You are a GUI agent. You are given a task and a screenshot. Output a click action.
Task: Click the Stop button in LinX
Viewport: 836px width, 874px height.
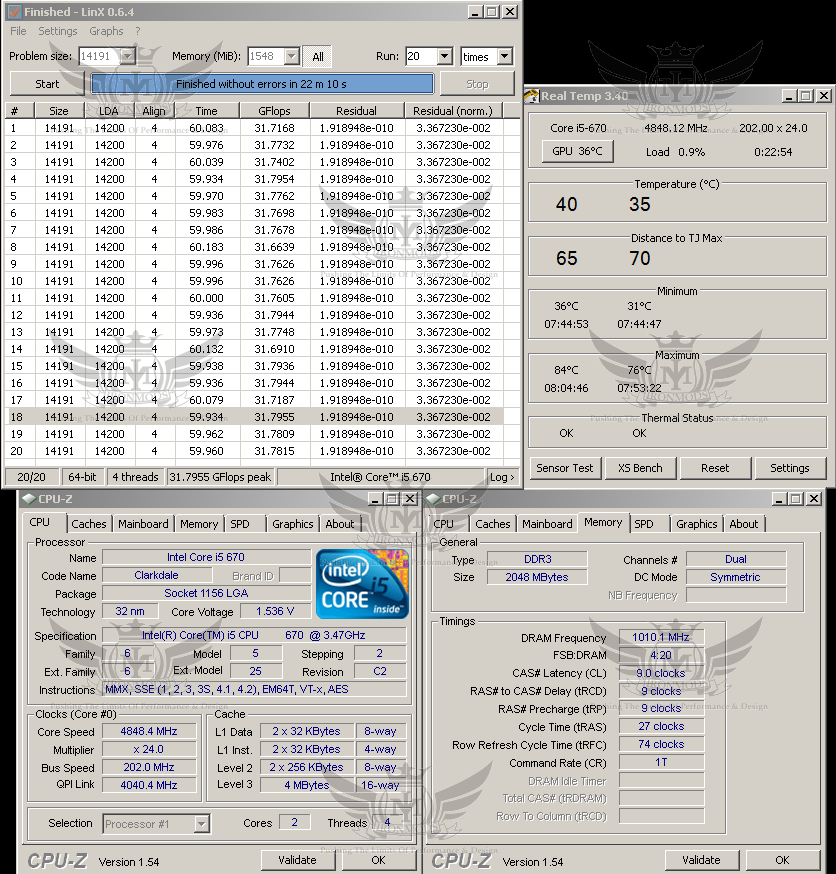click(x=477, y=84)
